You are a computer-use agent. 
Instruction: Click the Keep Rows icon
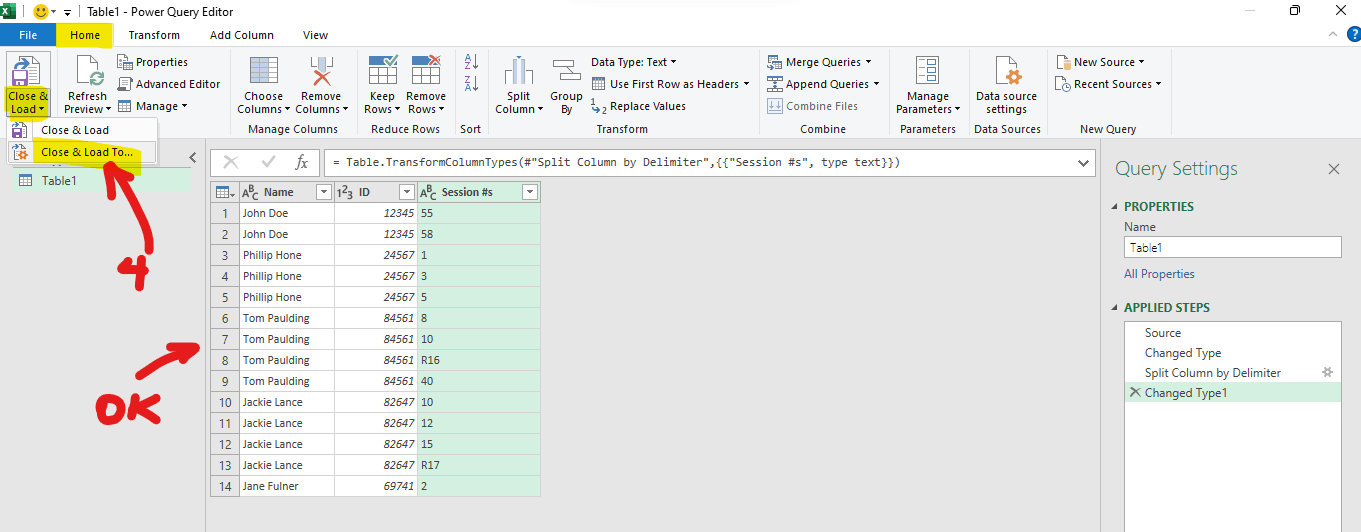pos(383,70)
